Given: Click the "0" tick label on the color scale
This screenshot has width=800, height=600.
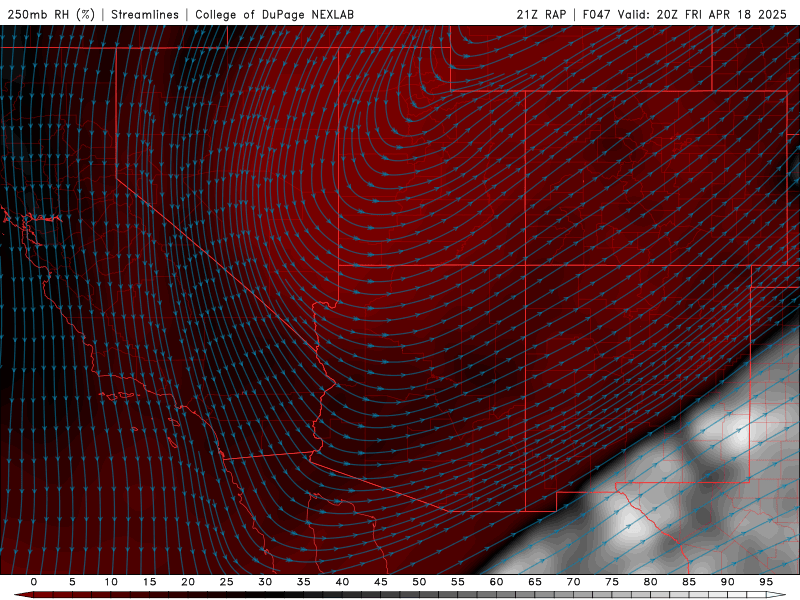Looking at the screenshot, I should 34,582.
